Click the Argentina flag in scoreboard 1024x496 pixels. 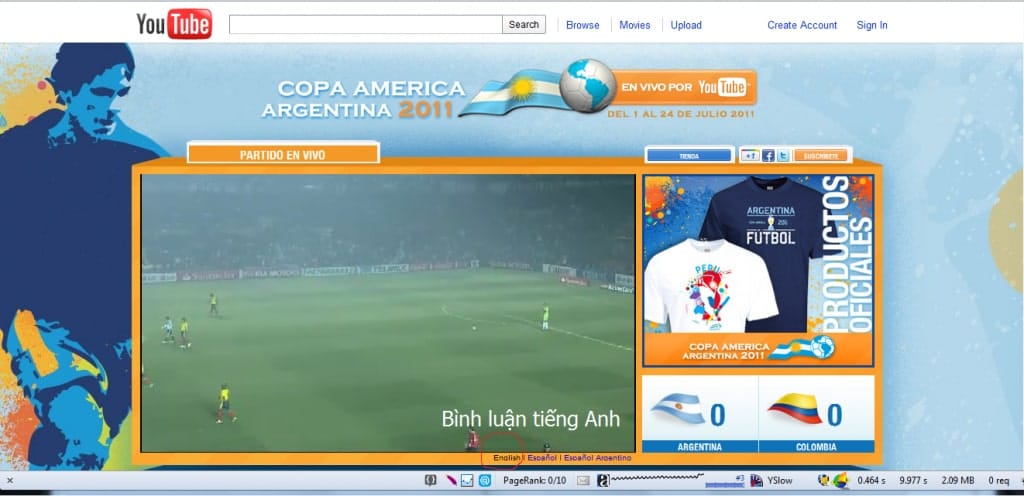click(677, 409)
